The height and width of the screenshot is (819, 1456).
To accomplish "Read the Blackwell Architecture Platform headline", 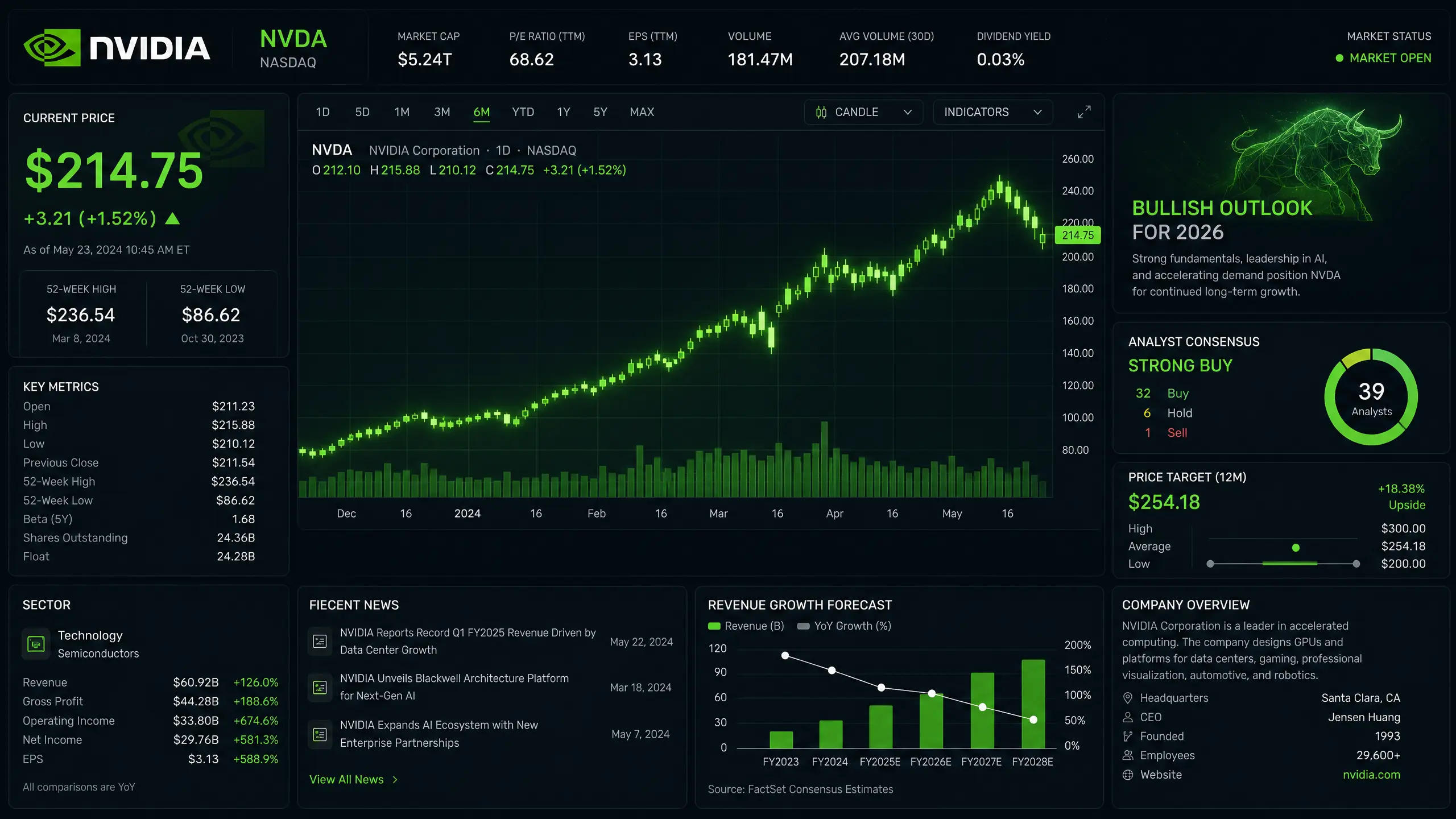I will 454,687.
